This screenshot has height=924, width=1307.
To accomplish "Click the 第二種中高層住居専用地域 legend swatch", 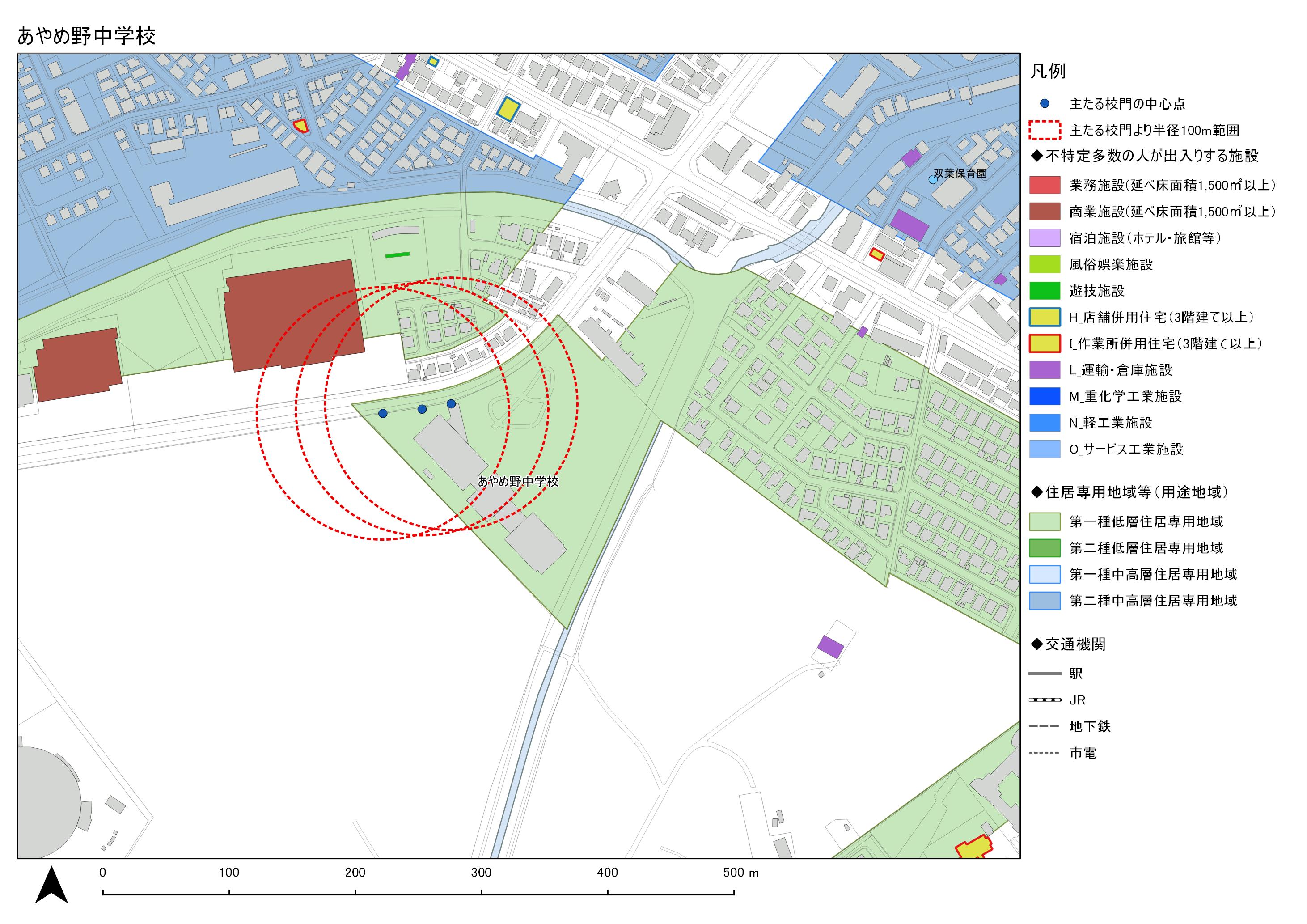I will point(1045,601).
